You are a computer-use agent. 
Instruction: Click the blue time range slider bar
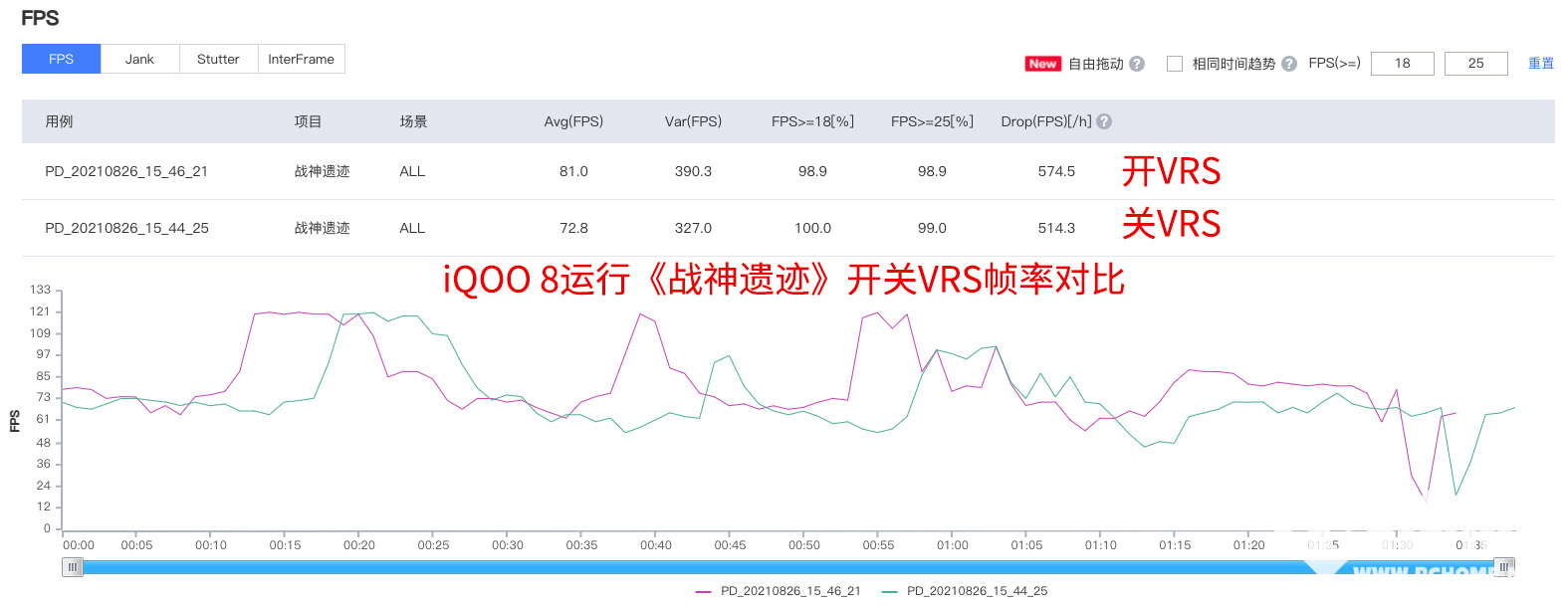787,567
